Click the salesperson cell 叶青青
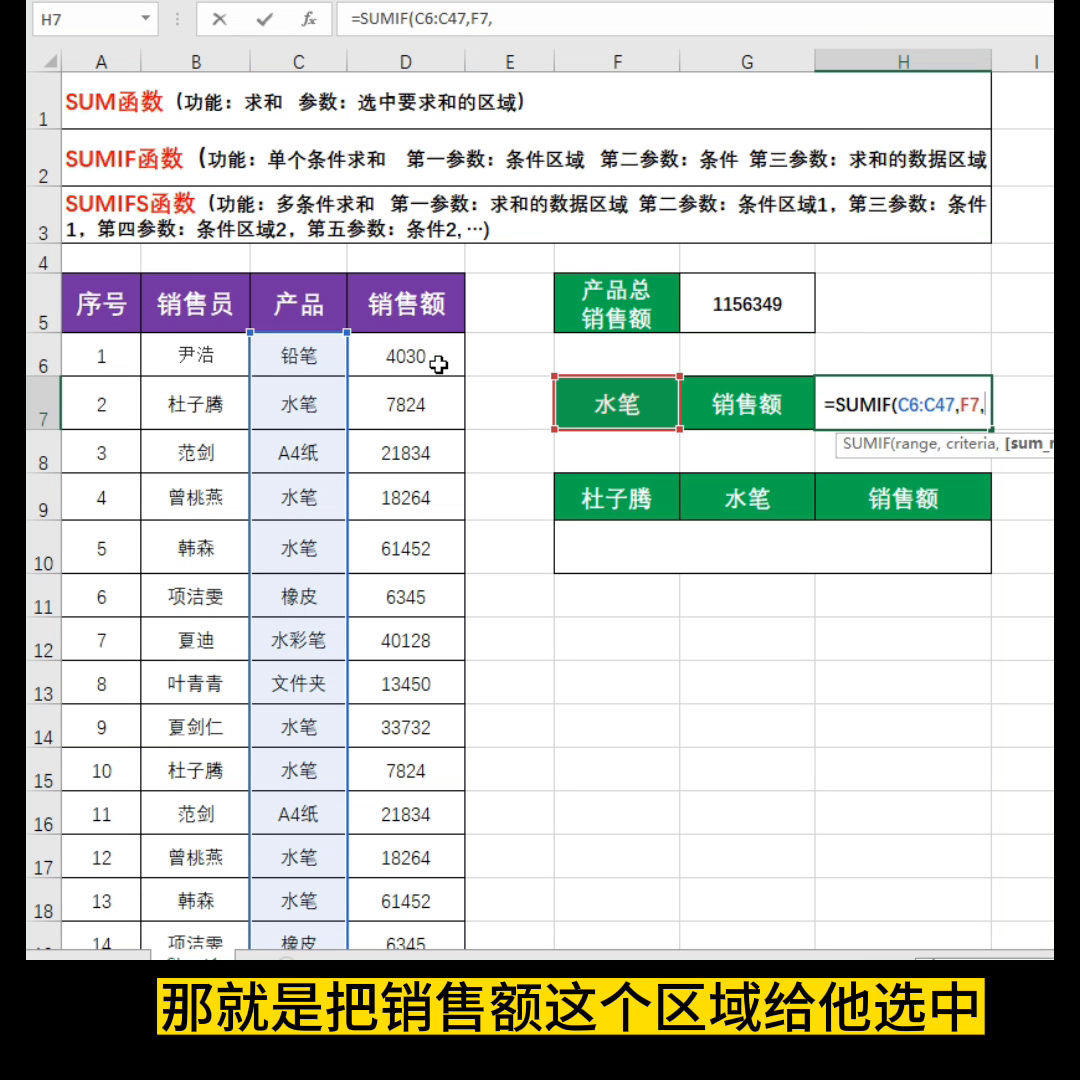The height and width of the screenshot is (1080, 1080). (196, 683)
